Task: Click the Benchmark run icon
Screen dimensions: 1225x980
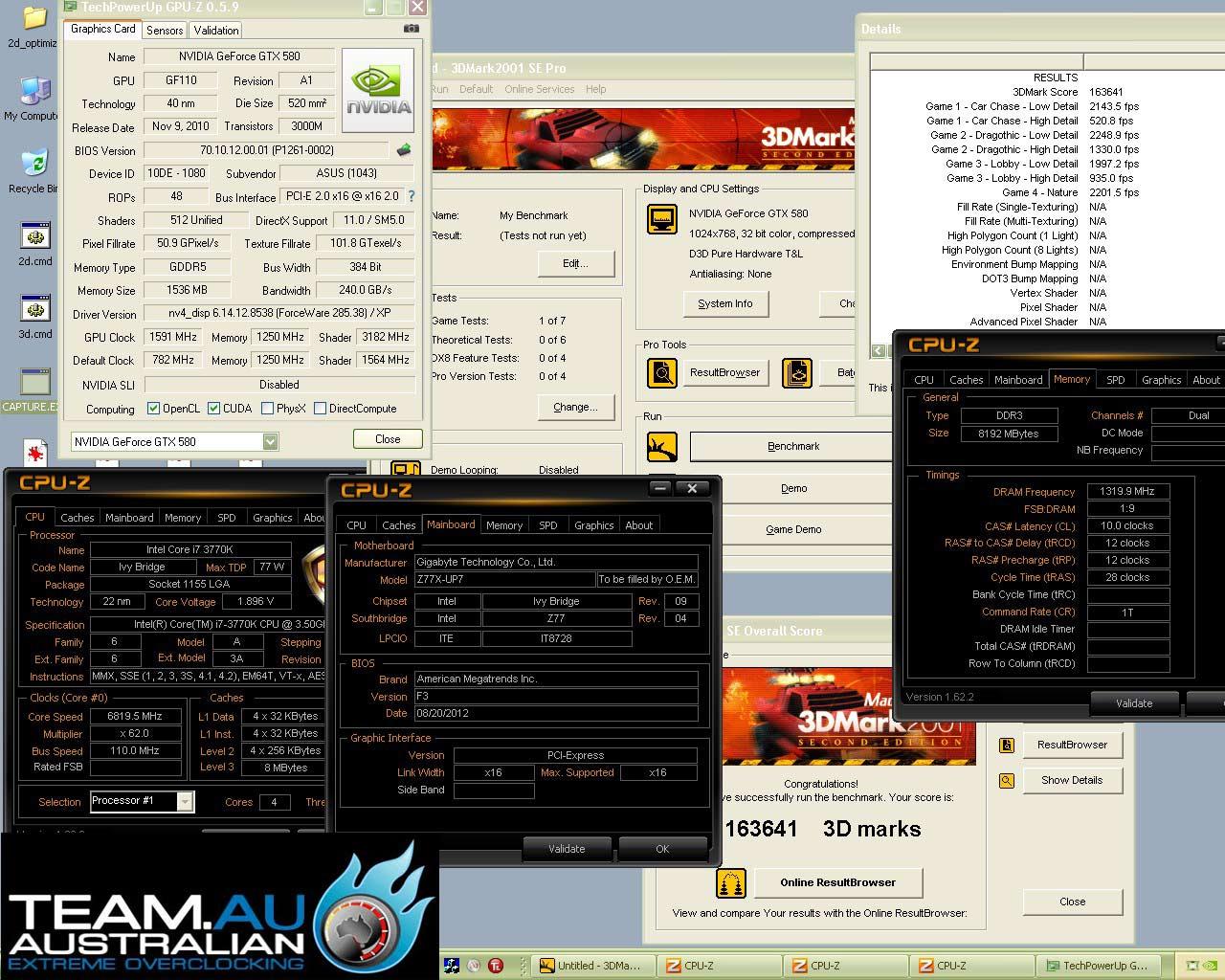Action: click(661, 446)
